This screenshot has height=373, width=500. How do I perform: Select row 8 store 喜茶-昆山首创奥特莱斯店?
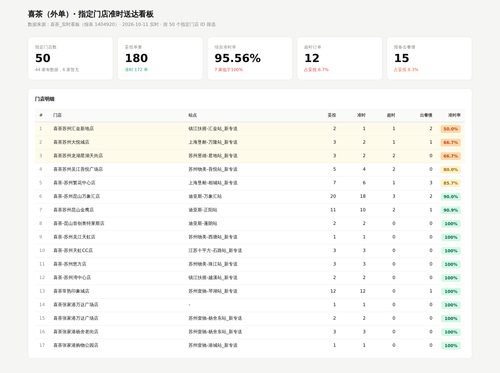79,223
